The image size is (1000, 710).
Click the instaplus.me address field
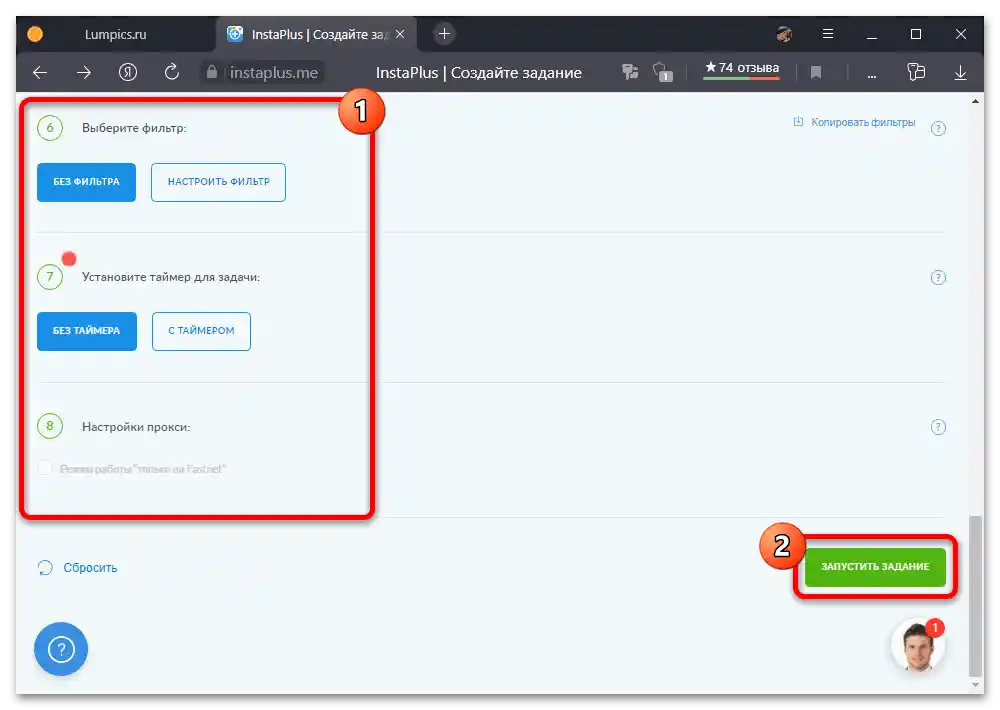tap(274, 73)
